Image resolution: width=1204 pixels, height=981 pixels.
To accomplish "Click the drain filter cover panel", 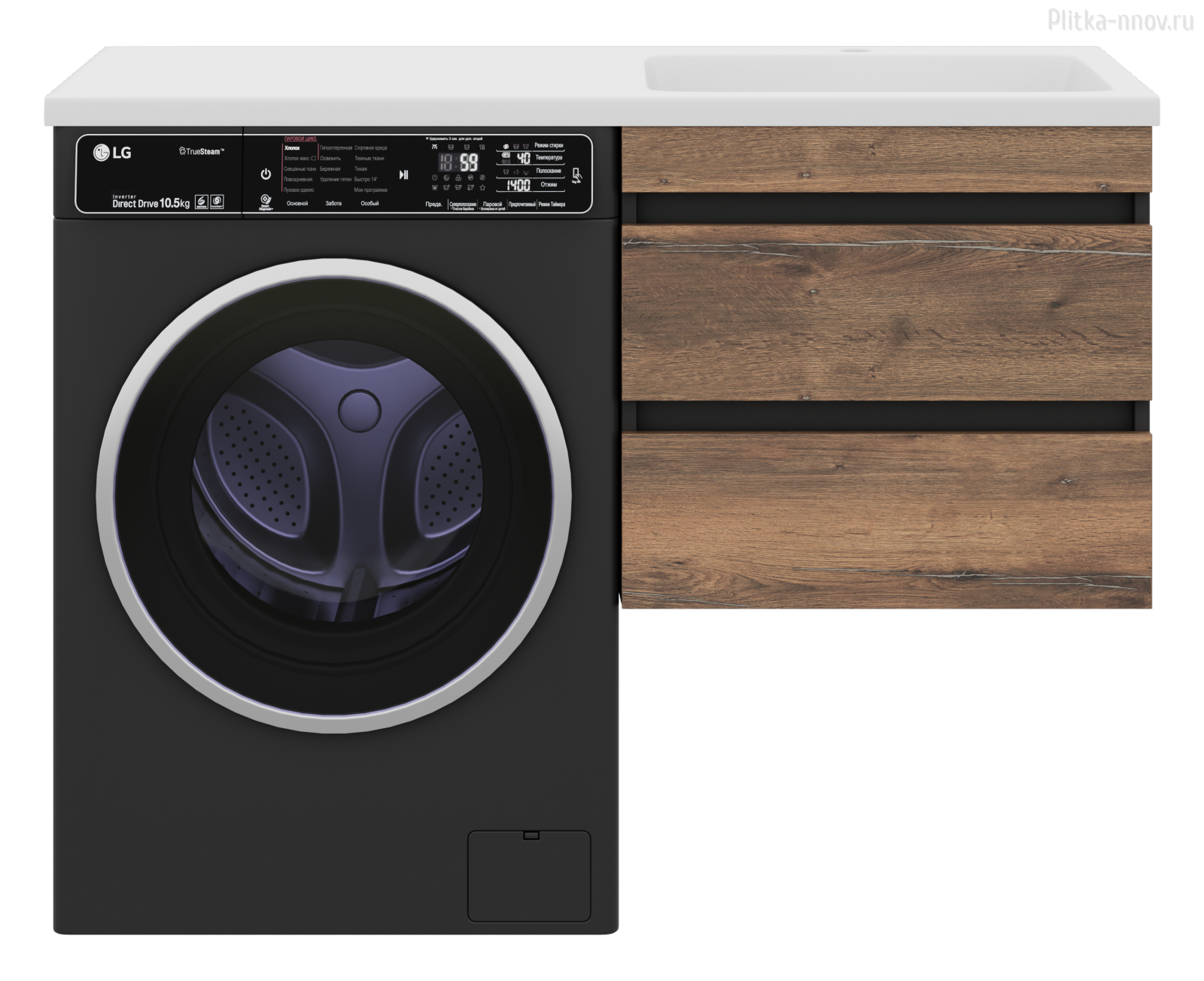I will (x=529, y=876).
